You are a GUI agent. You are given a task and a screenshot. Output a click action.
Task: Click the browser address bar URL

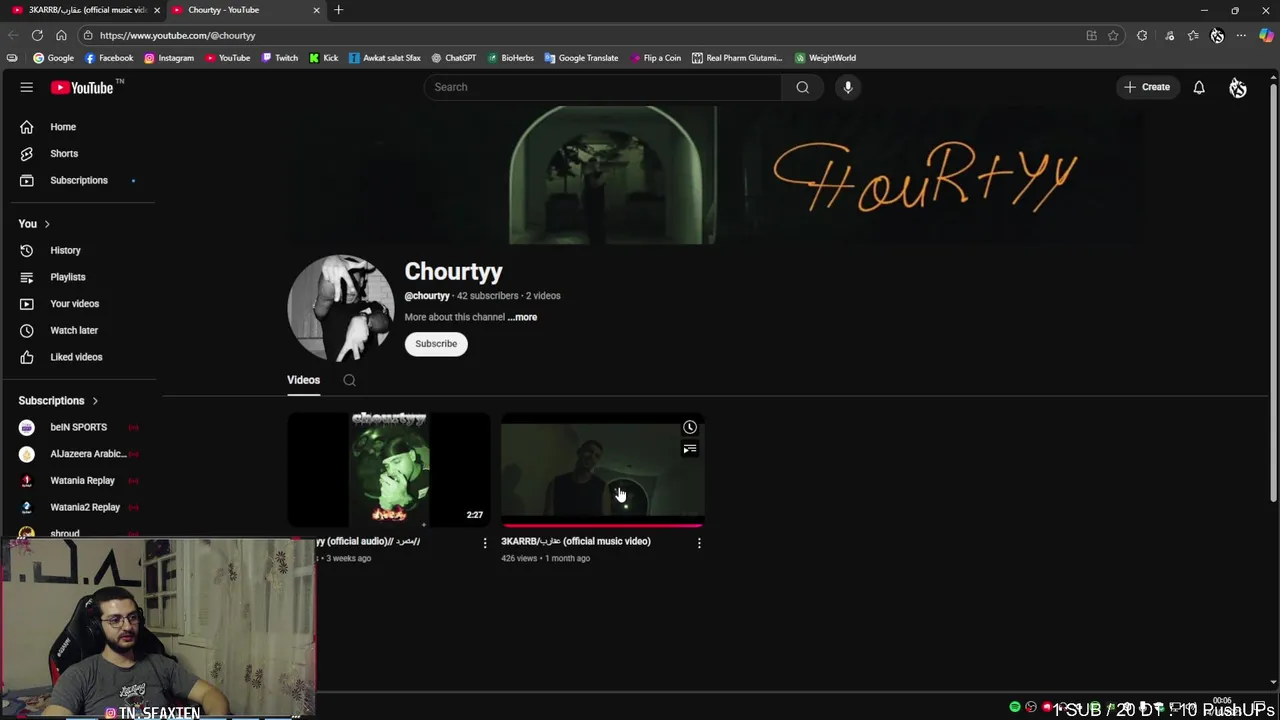click(177, 35)
